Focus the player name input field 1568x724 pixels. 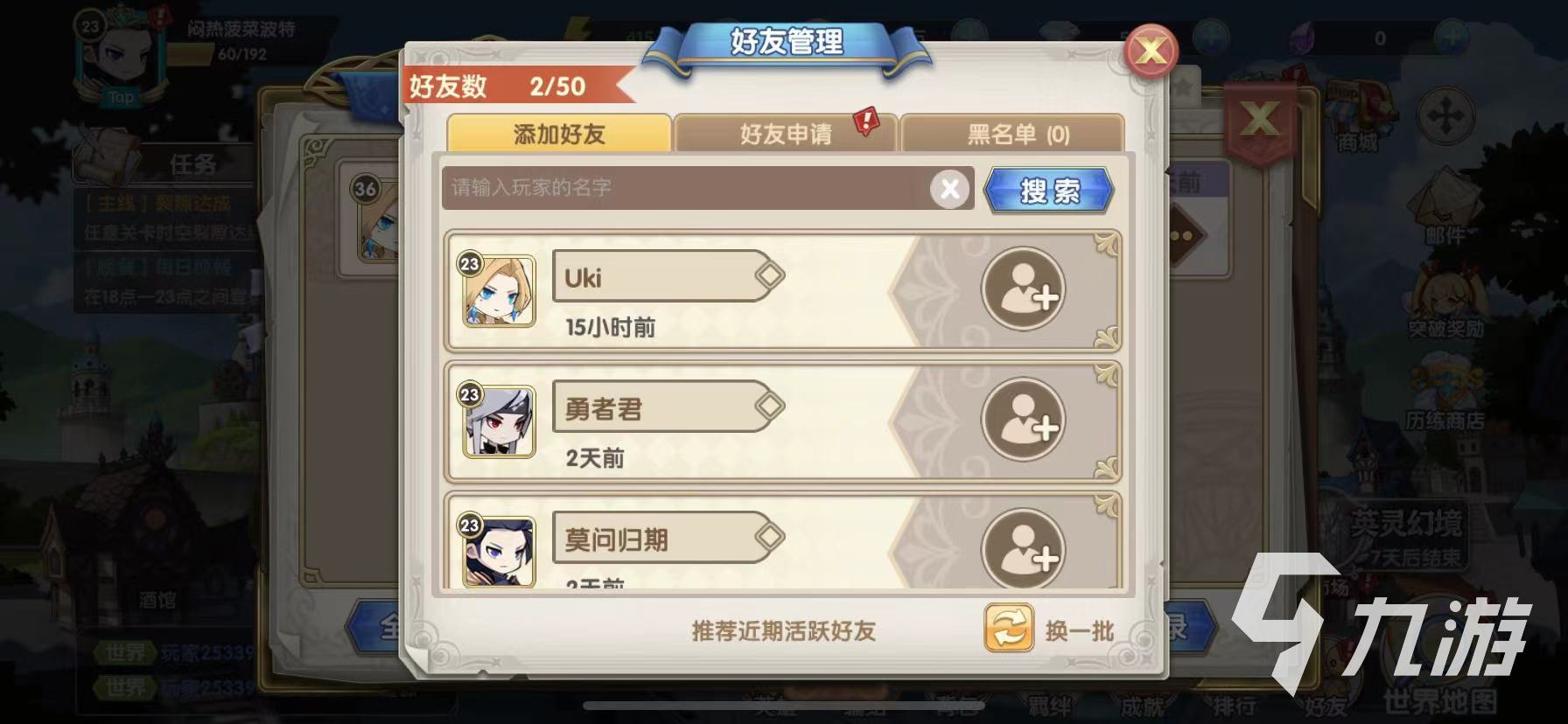click(687, 188)
